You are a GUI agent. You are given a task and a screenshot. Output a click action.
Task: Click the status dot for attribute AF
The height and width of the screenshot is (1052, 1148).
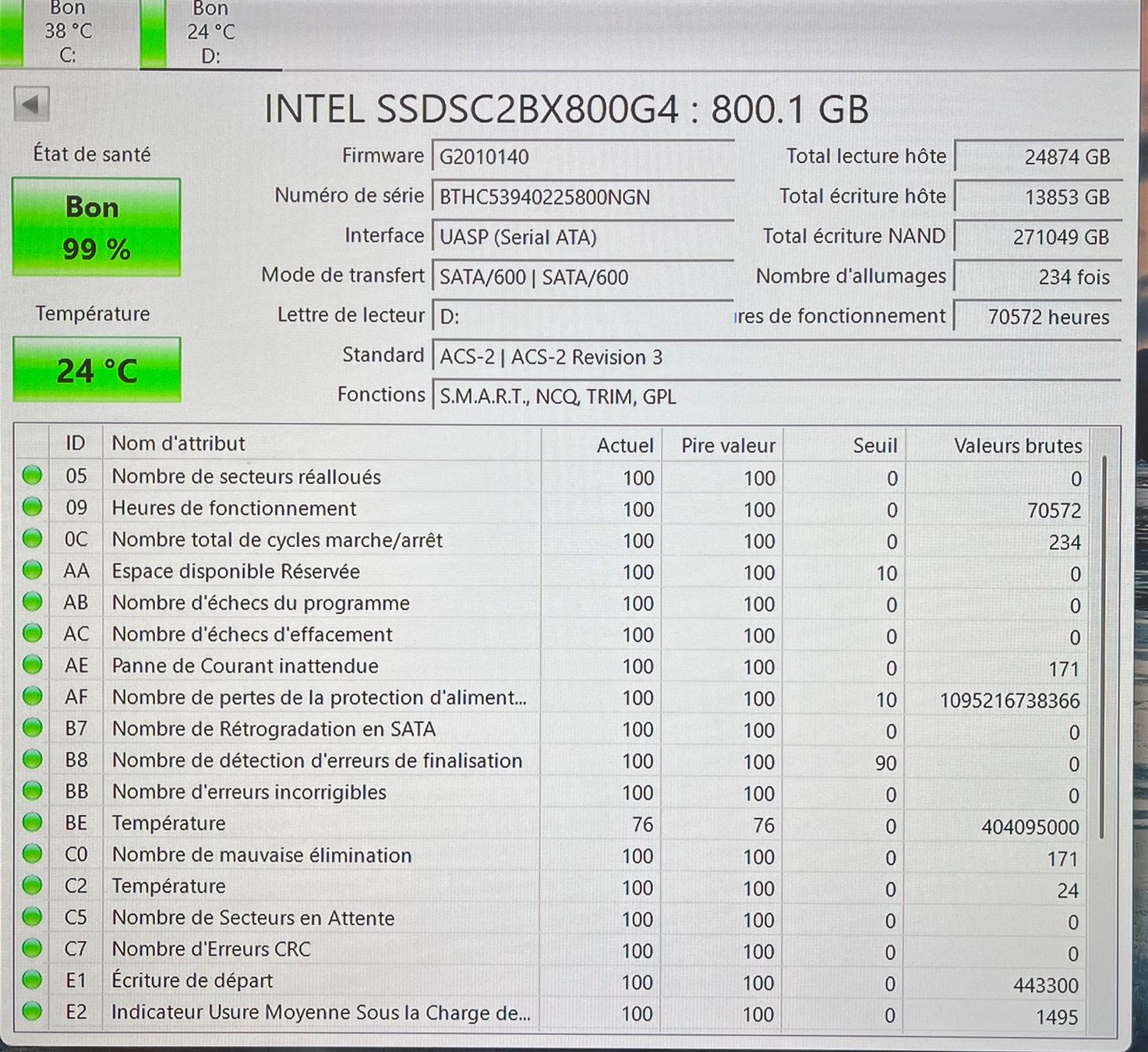[x=32, y=696]
